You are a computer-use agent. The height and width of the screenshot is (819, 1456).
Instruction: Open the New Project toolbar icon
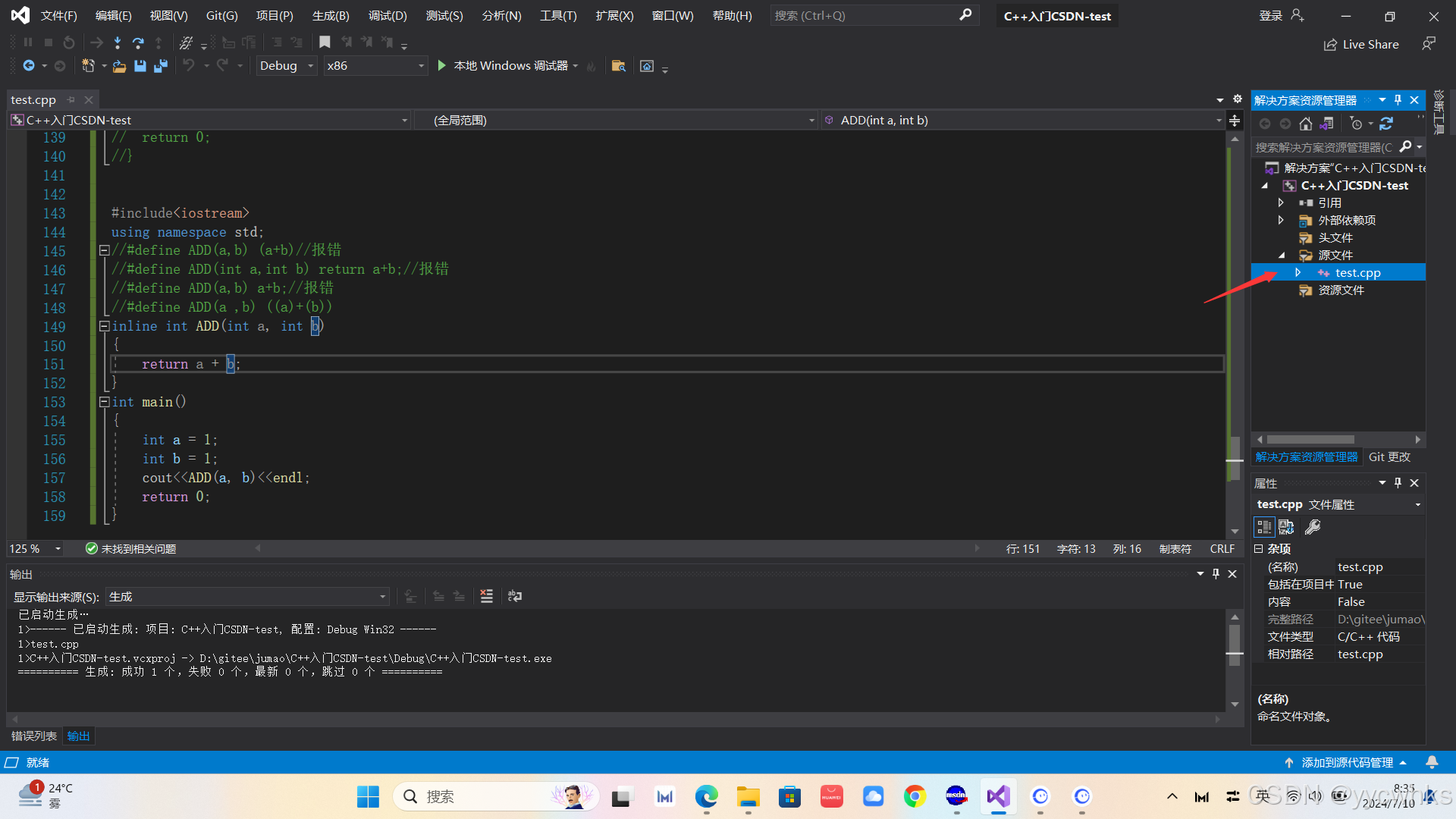coord(89,66)
